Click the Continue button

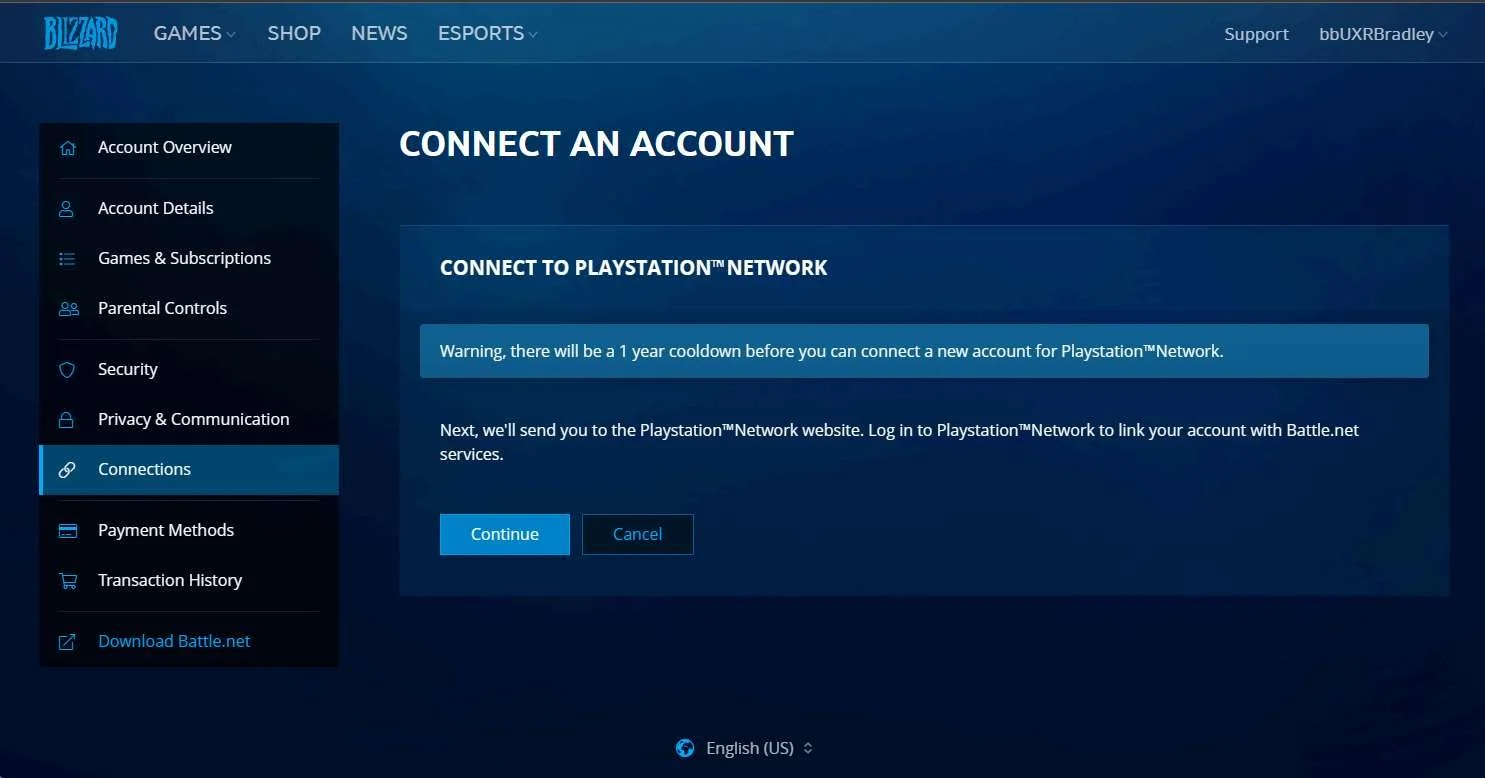[x=505, y=534]
